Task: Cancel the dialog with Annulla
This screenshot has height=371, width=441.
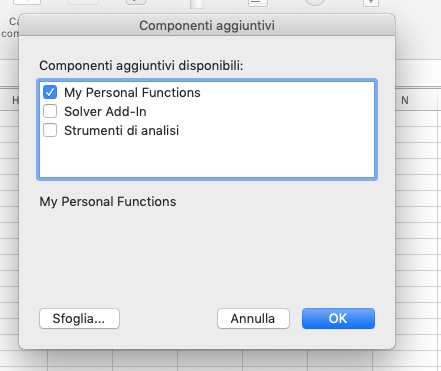Action: pos(253,319)
